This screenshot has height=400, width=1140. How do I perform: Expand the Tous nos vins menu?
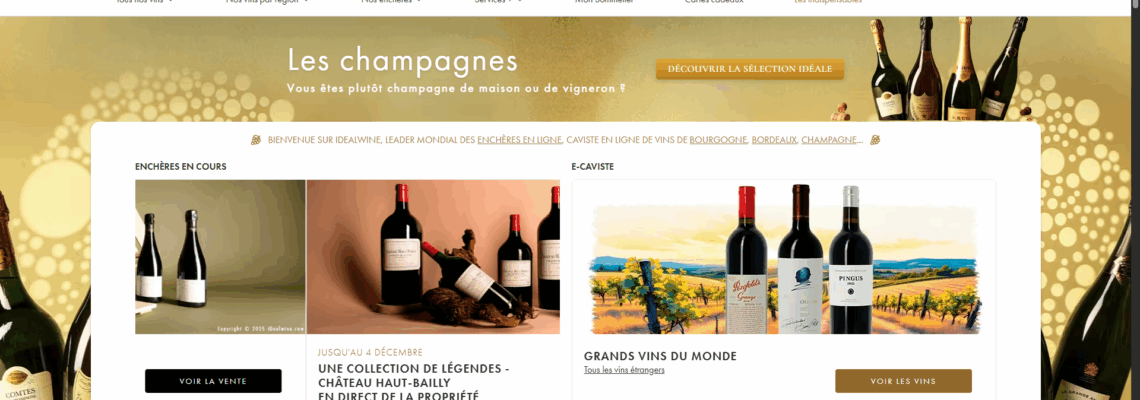click(145, 1)
